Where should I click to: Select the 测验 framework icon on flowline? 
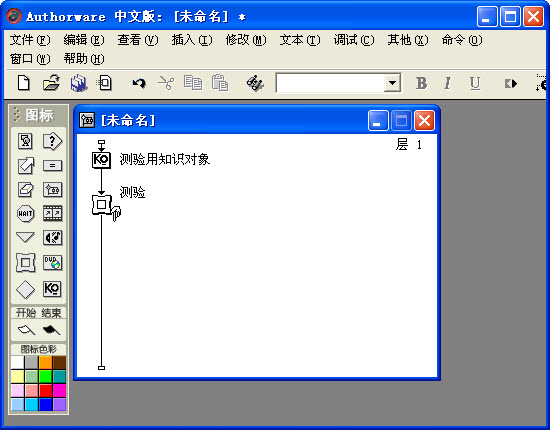click(x=102, y=204)
